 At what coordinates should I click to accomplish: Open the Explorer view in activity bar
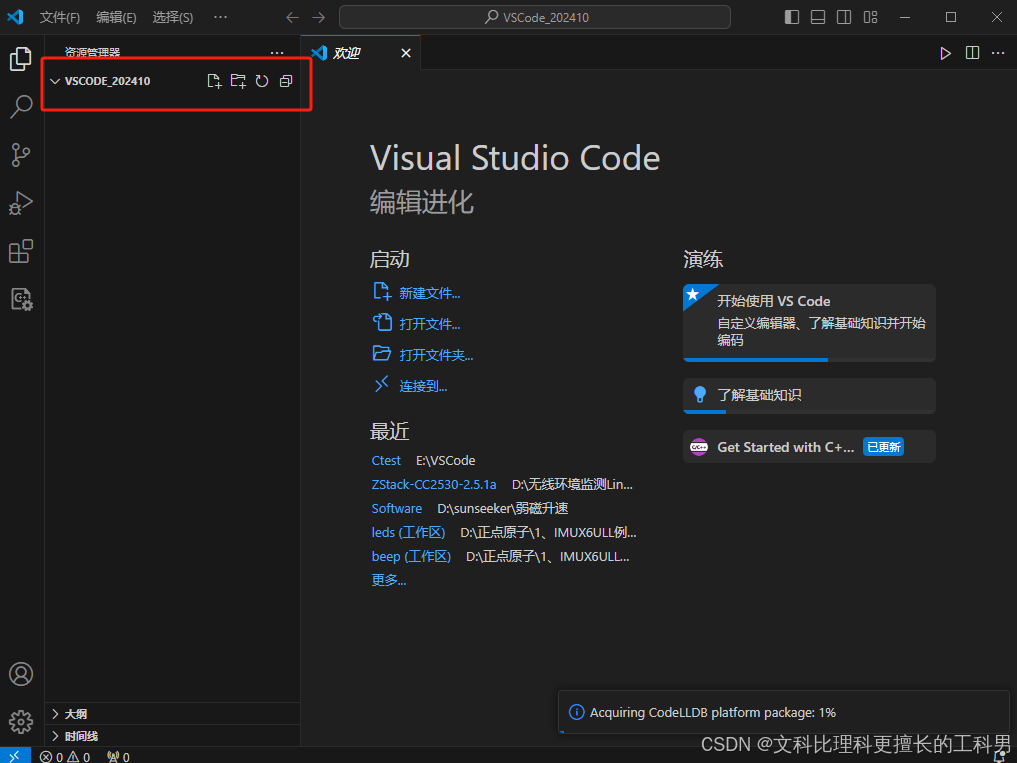(21, 59)
